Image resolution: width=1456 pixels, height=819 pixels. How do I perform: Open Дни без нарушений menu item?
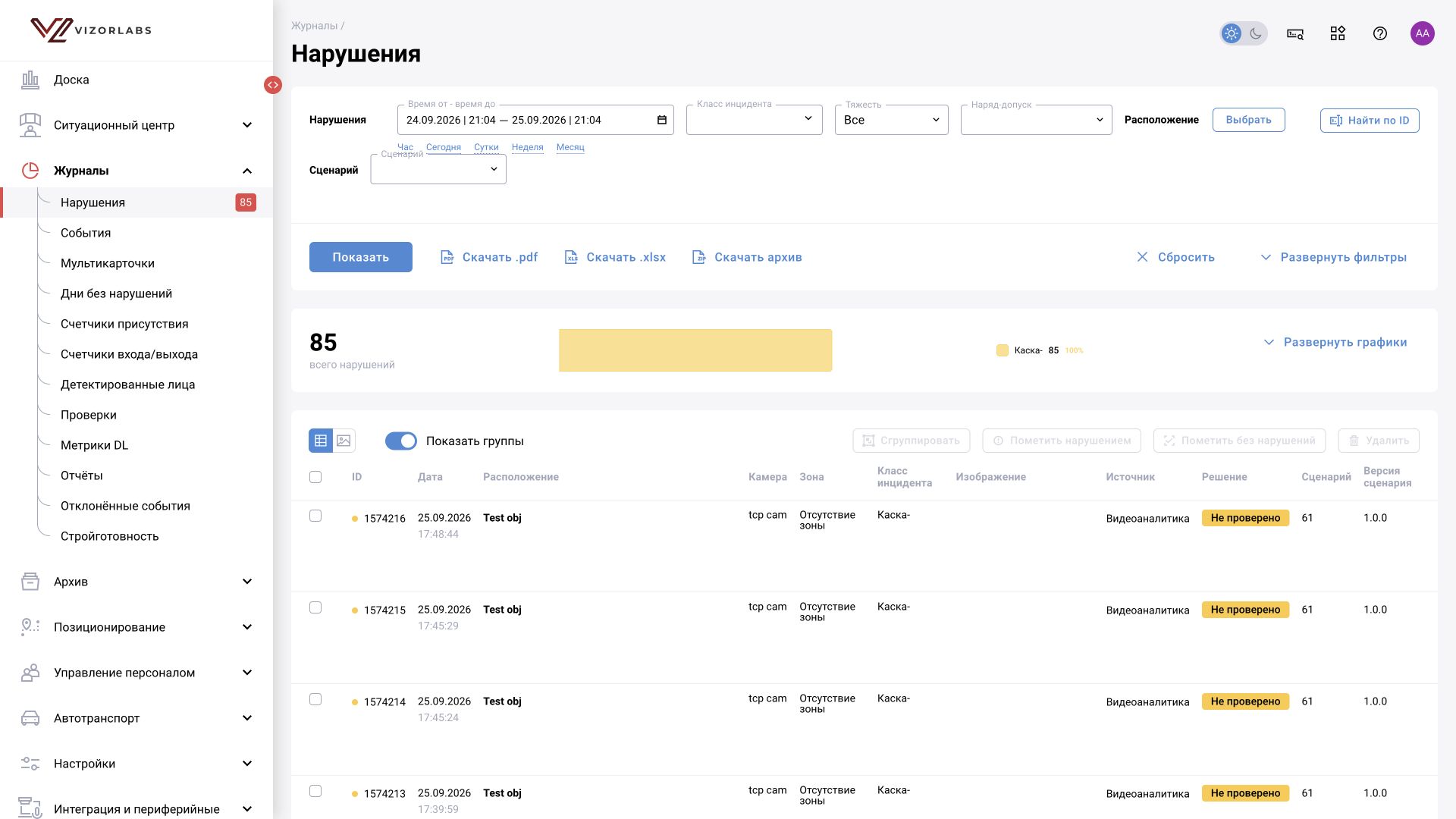pyautogui.click(x=117, y=293)
